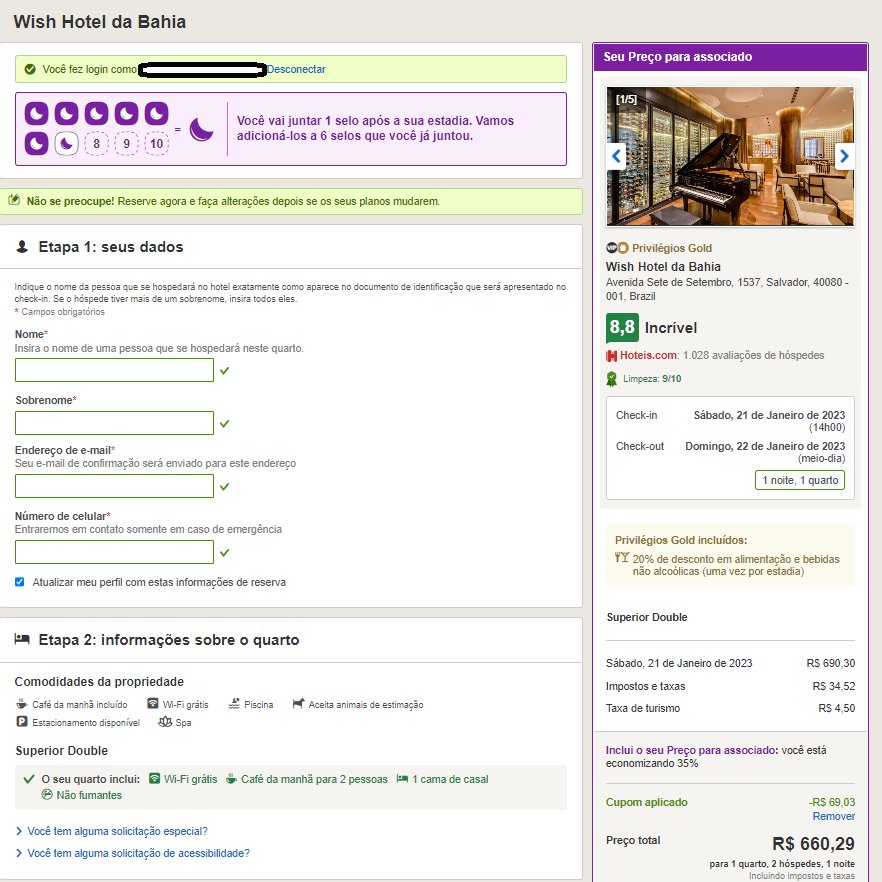Image resolution: width=882 pixels, height=882 pixels.
Task: Remove the applied coupon
Action: point(833,816)
